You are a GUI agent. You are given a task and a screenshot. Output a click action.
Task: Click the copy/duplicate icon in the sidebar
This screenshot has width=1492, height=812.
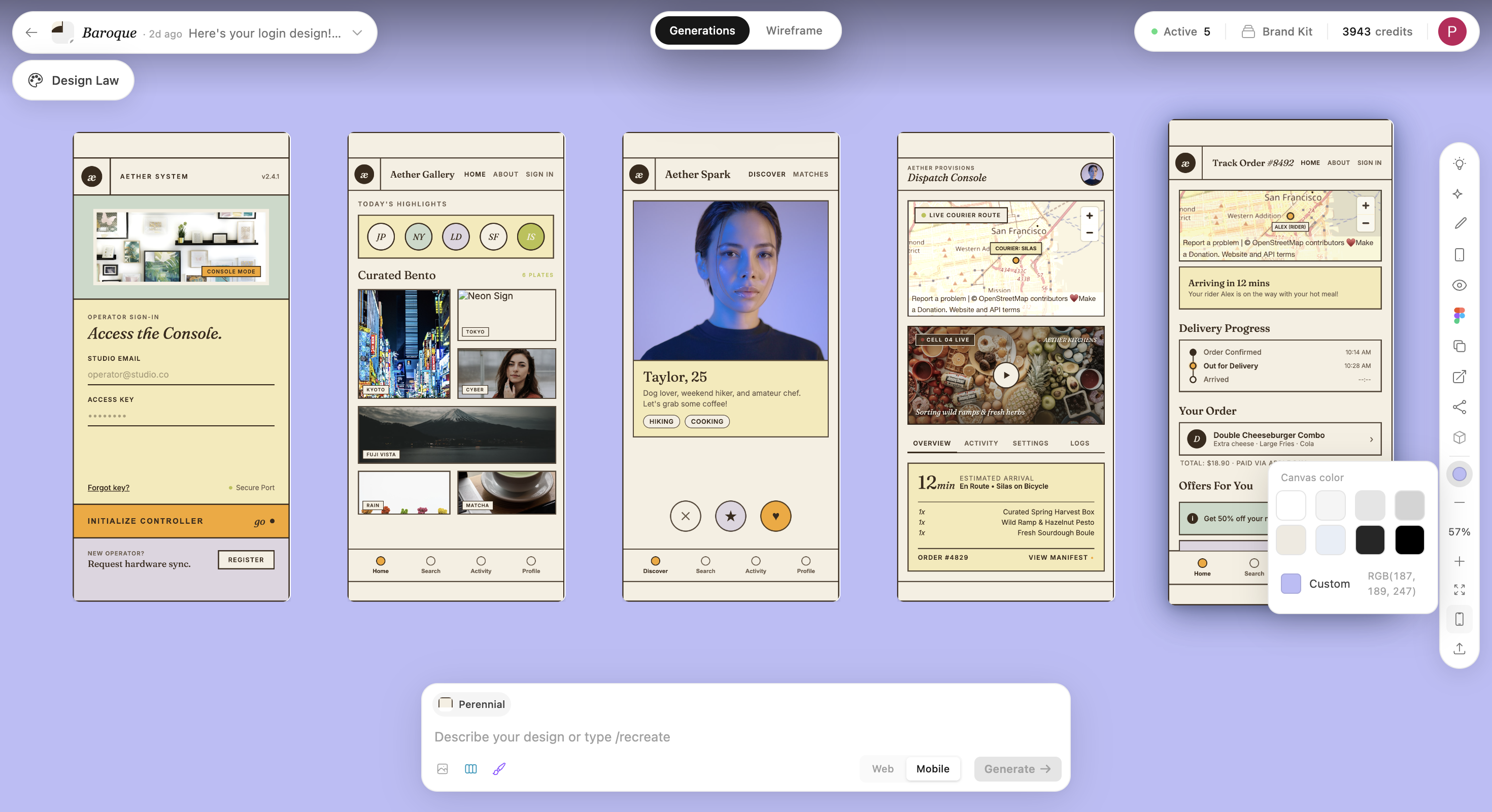(1459, 346)
